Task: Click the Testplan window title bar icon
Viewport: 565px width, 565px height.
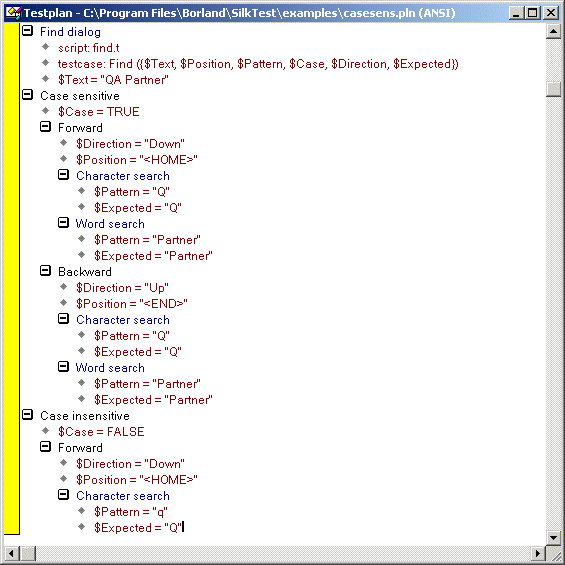Action: pyautogui.click(x=13, y=13)
